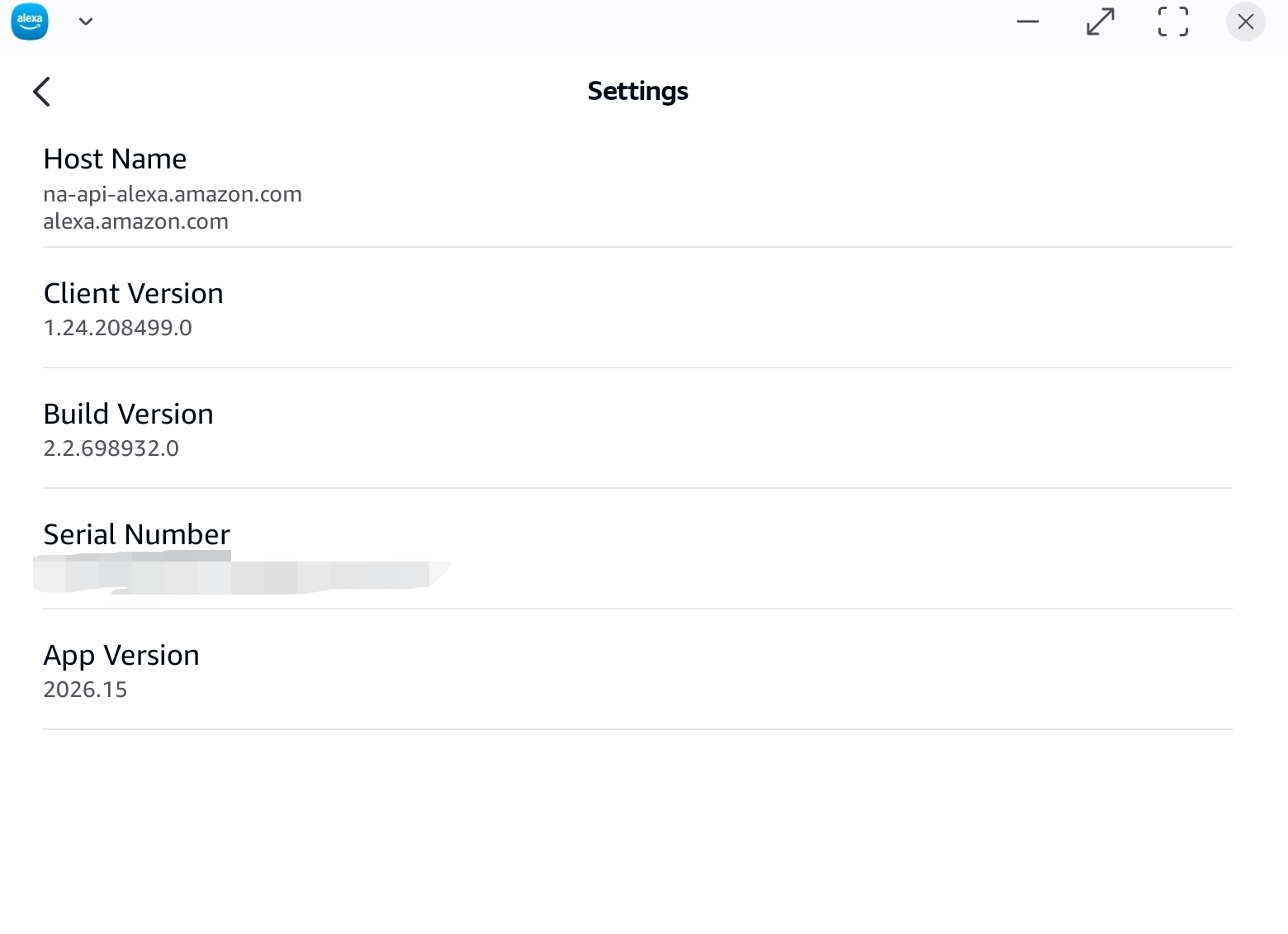Minimize the Alexa window
Screen dimensions: 1288x934
coord(1028,21)
